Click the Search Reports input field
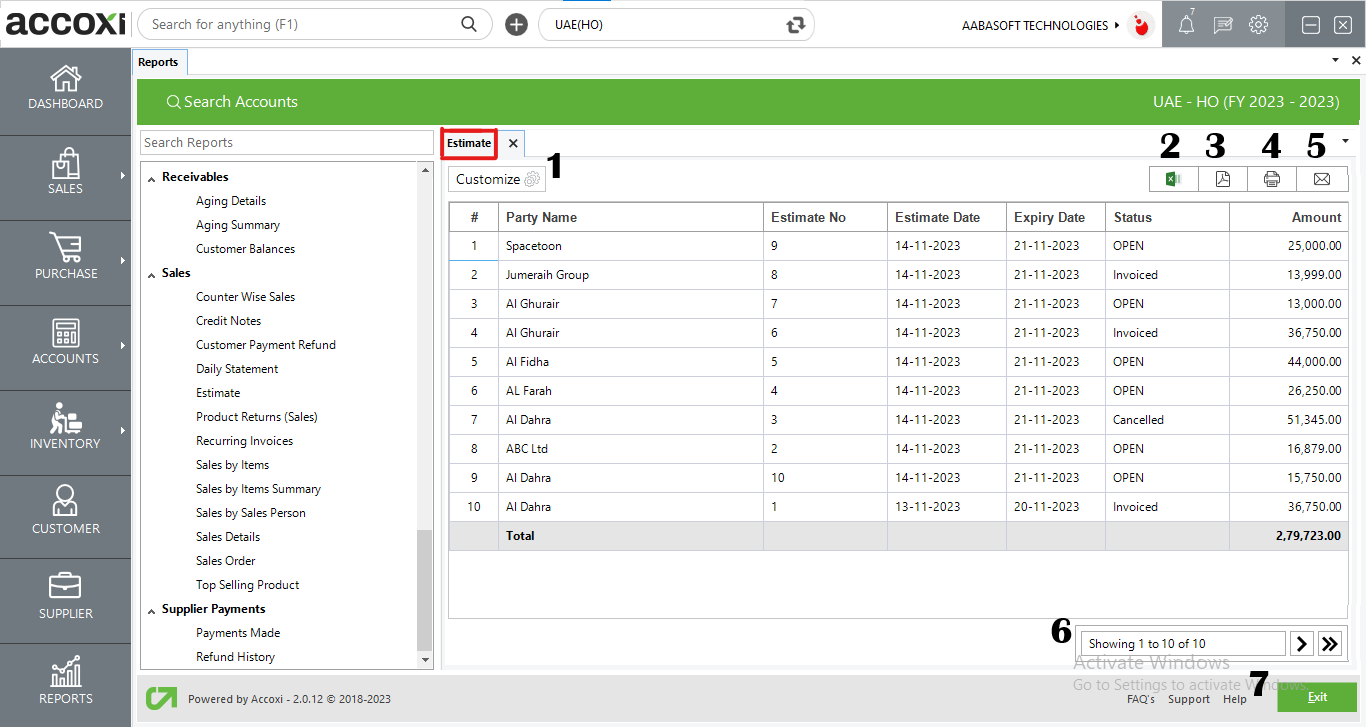 (287, 142)
